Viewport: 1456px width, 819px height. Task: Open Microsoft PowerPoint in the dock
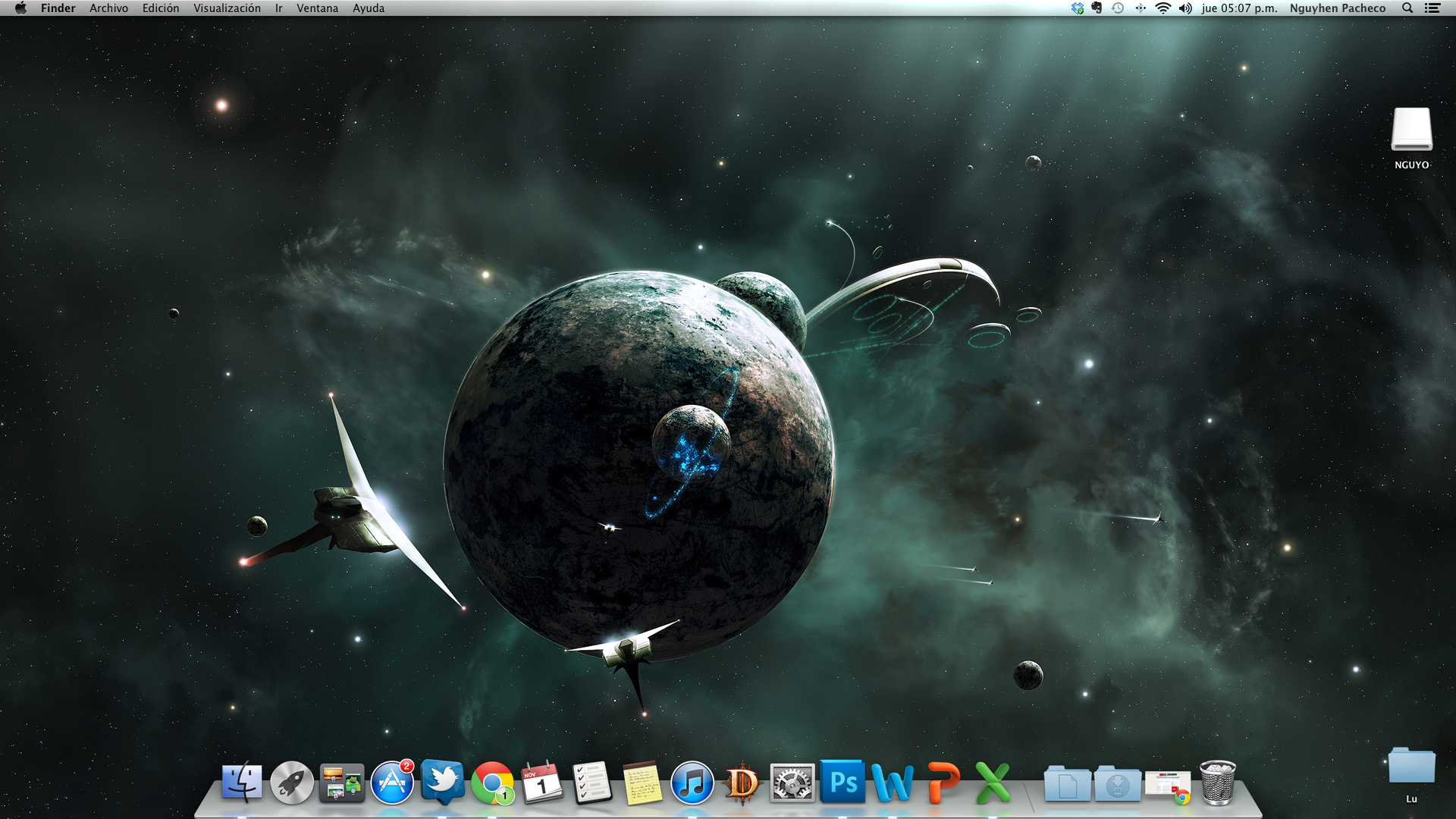click(943, 783)
